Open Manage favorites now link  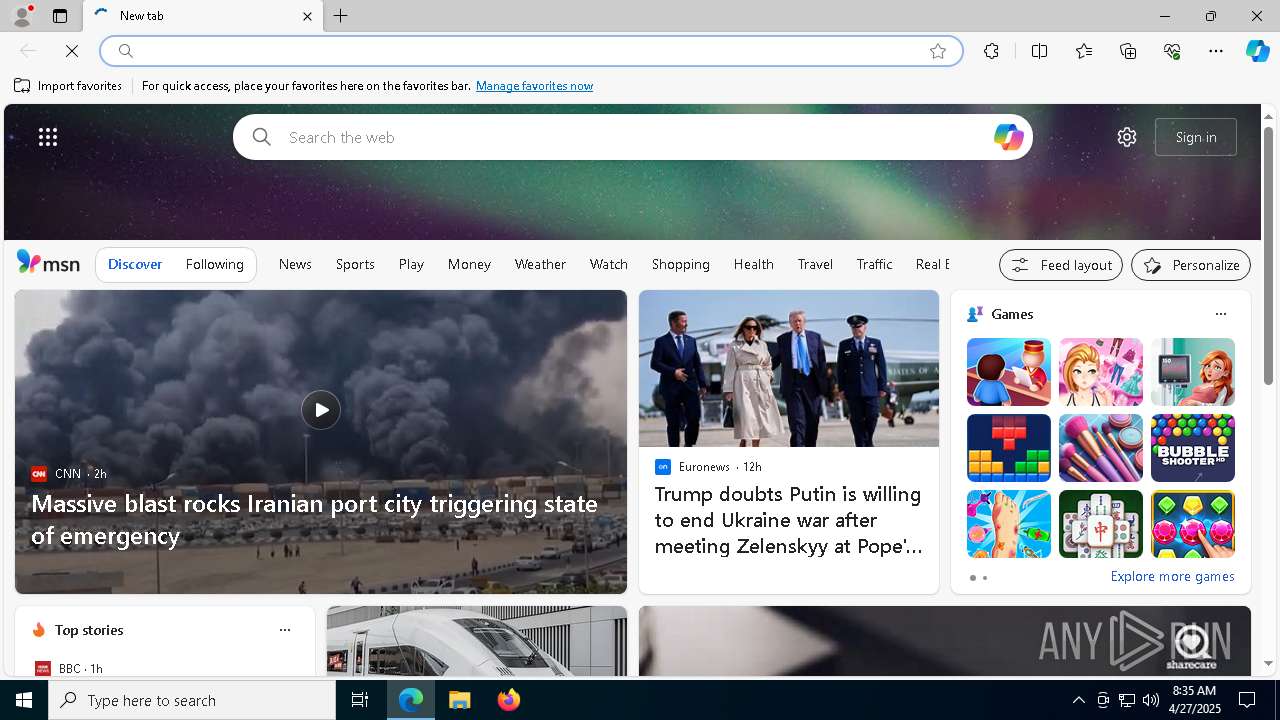click(534, 86)
